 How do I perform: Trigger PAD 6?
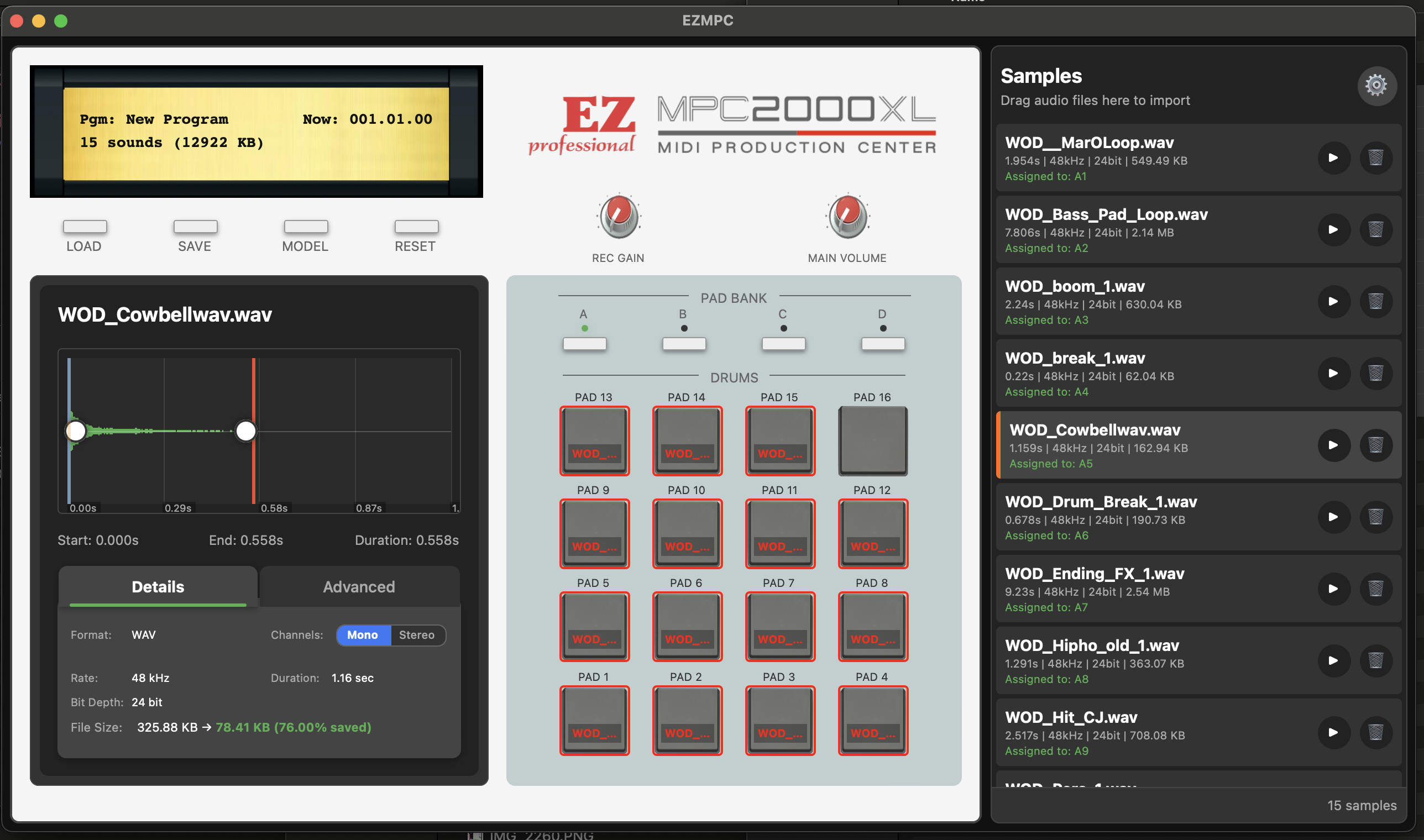point(687,627)
